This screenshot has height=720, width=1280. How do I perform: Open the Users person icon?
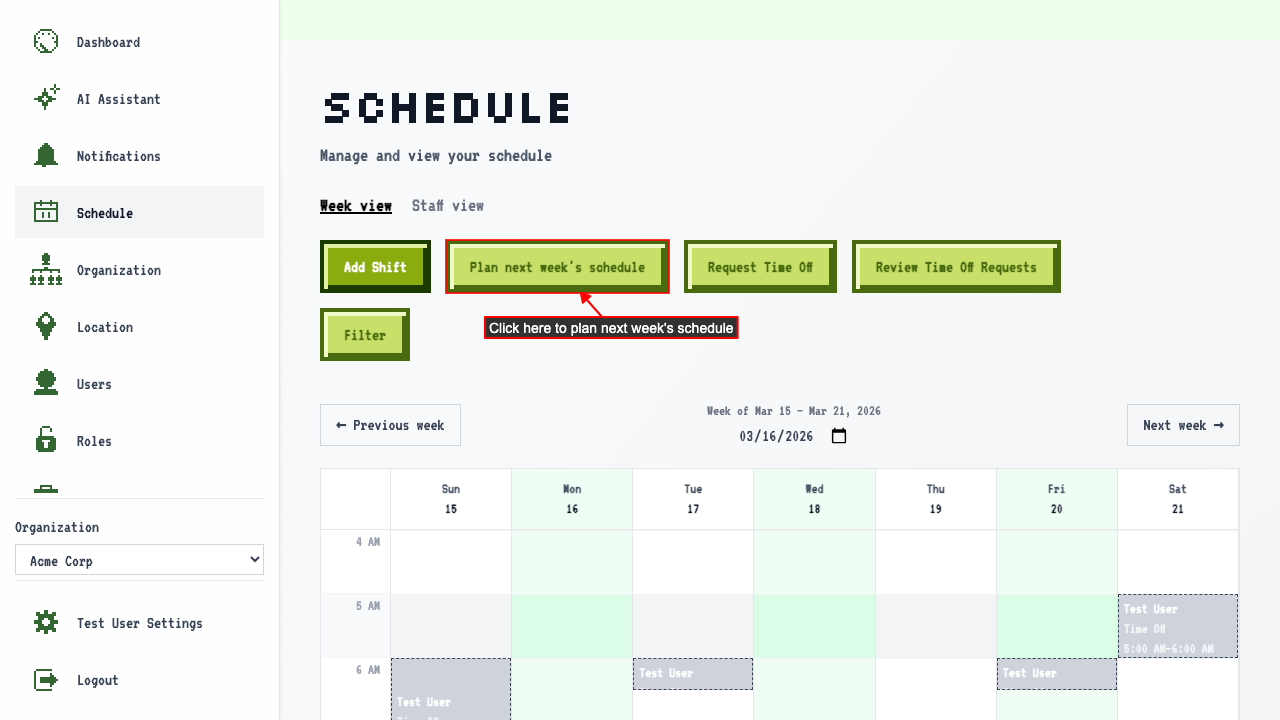[x=46, y=384]
